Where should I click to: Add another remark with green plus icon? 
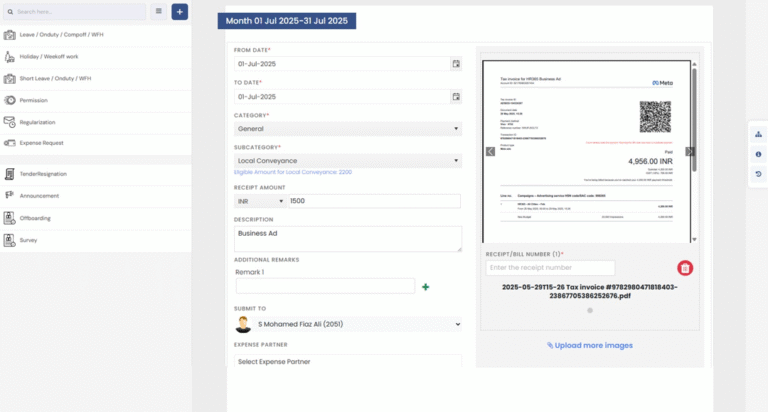[x=426, y=287]
